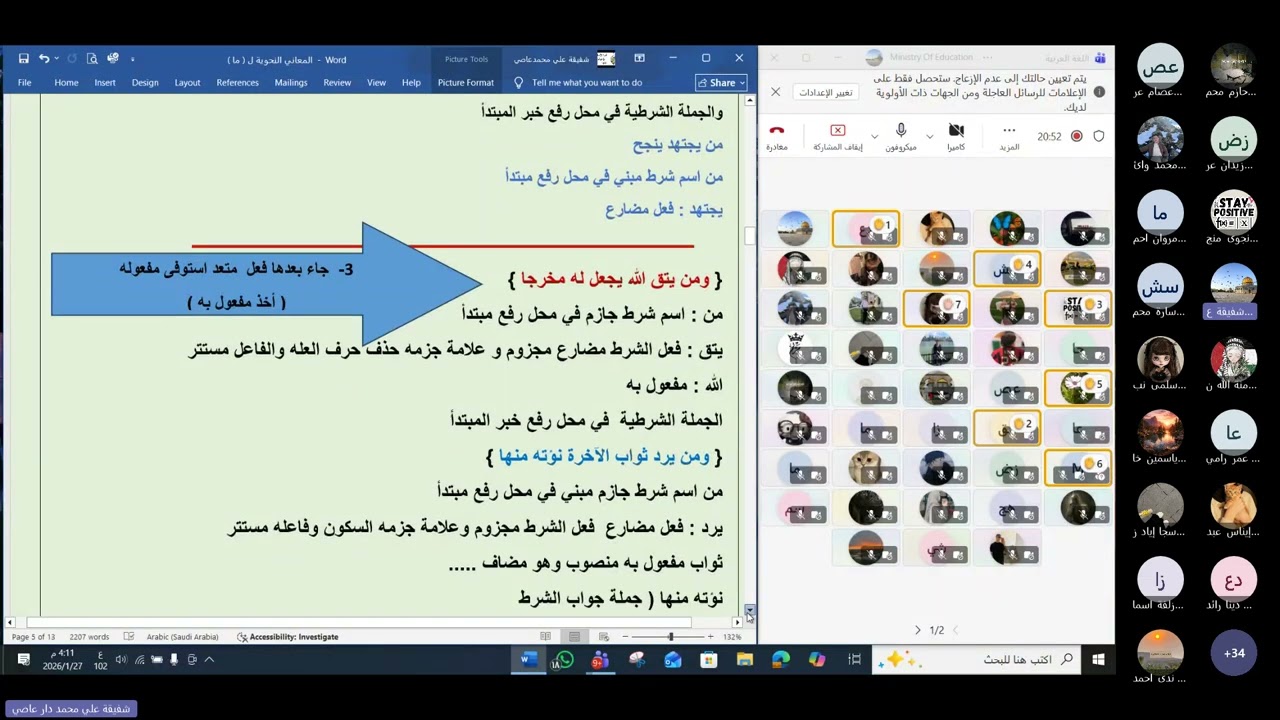Open the Design ribbon tab
Image resolution: width=1280 pixels, height=720 pixels.
(x=145, y=83)
